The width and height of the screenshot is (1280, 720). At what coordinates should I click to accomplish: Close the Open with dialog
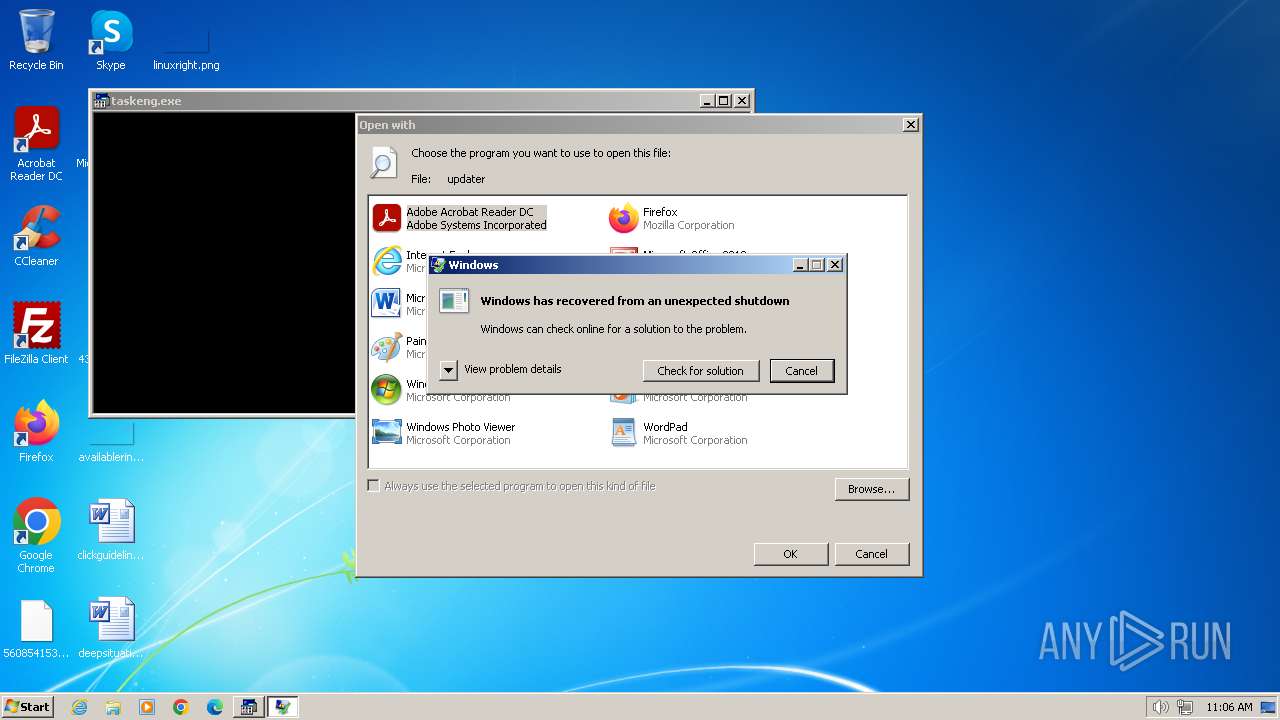pyautogui.click(x=910, y=125)
